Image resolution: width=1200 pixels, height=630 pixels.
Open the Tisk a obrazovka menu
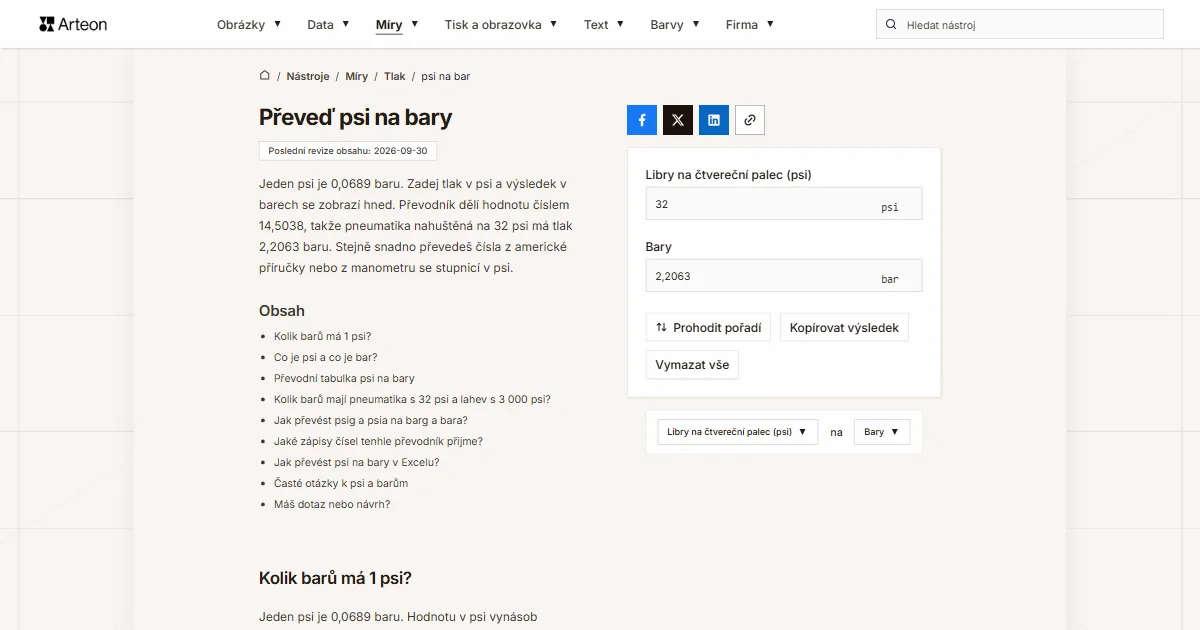point(501,24)
